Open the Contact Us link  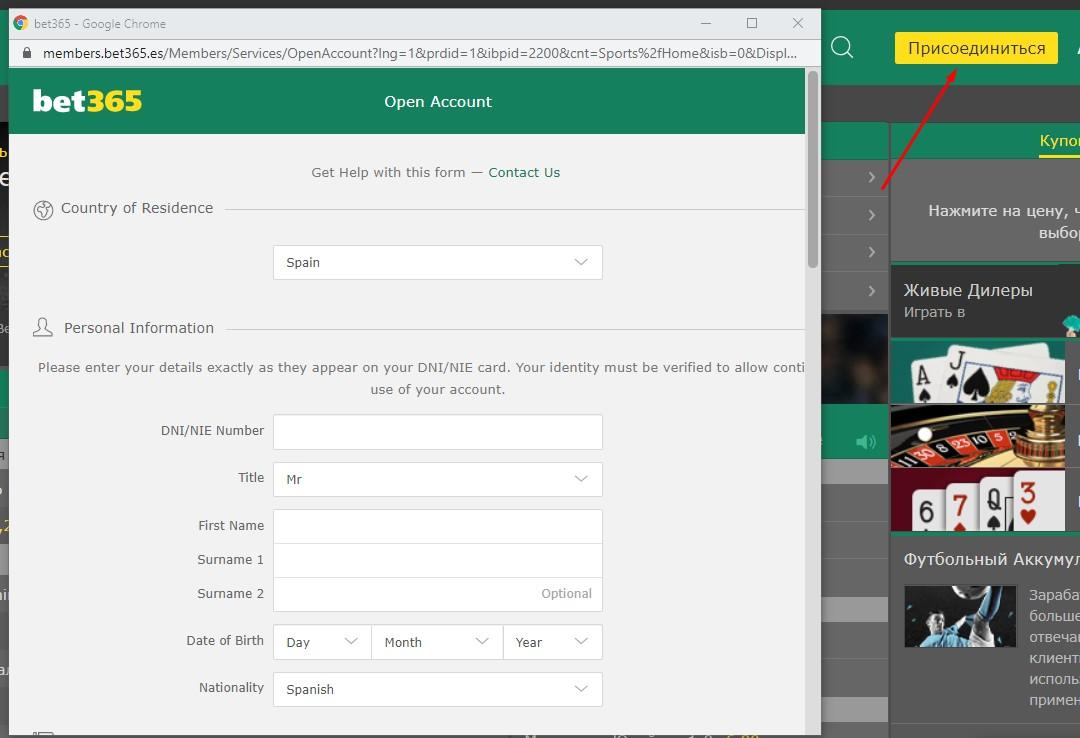[524, 172]
